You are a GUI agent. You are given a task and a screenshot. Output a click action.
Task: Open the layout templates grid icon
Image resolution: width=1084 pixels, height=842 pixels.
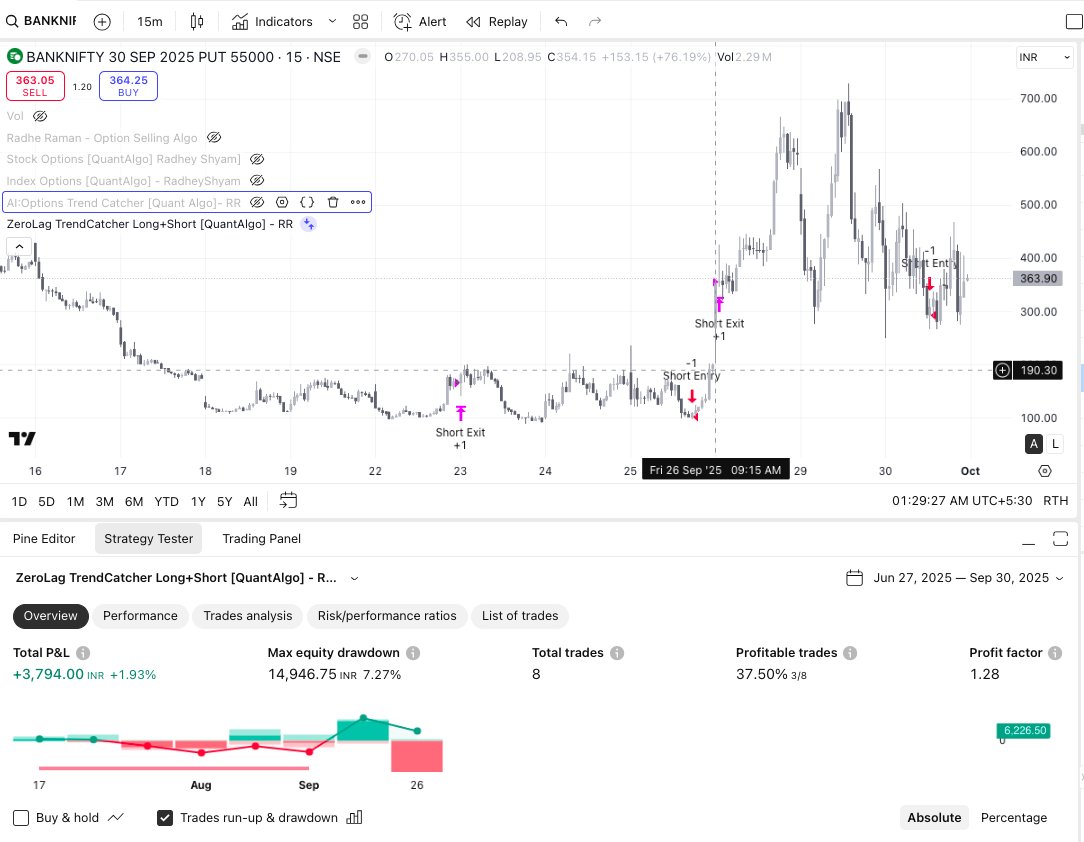360,21
